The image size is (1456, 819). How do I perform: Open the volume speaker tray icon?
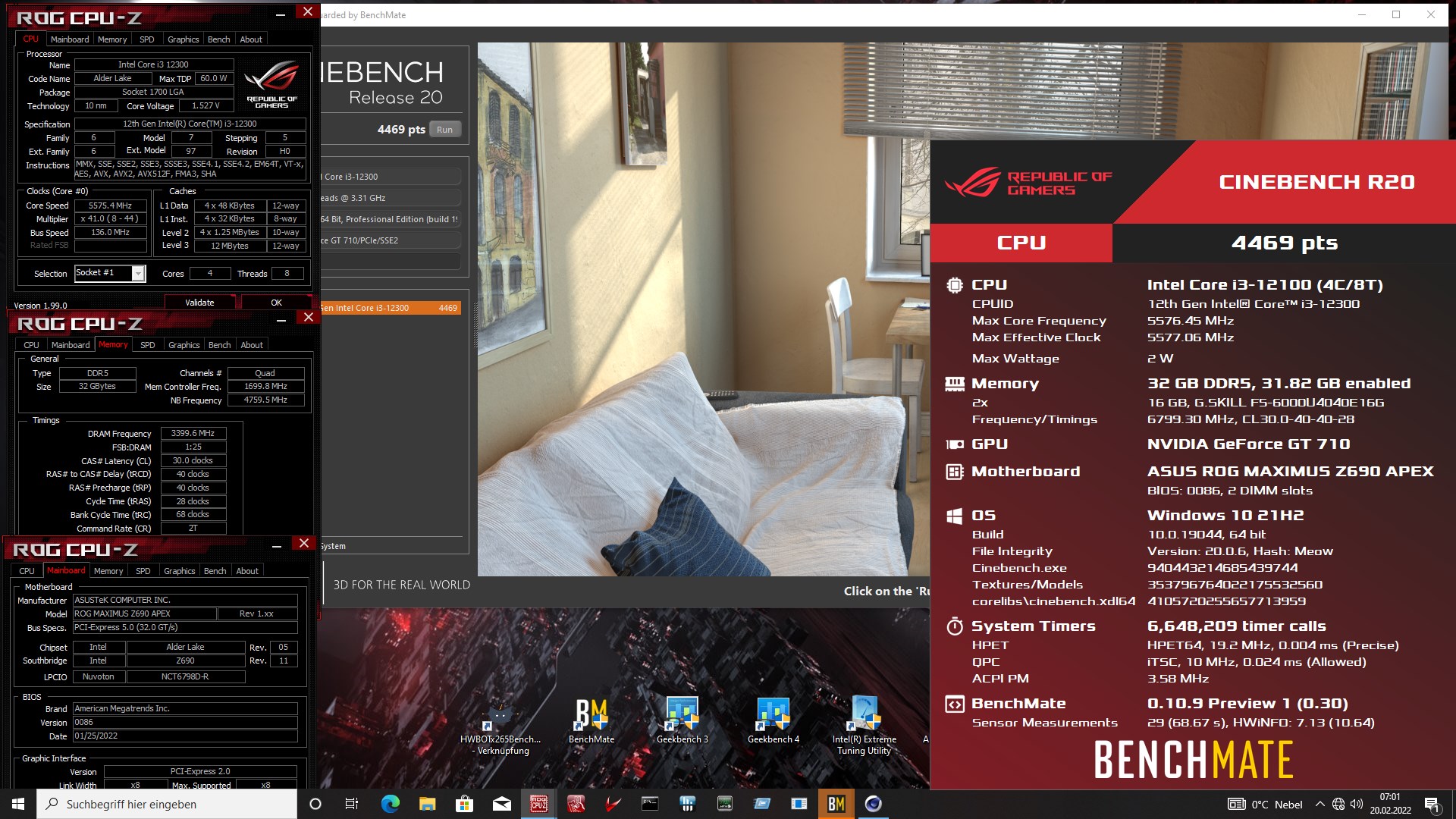point(1357,804)
